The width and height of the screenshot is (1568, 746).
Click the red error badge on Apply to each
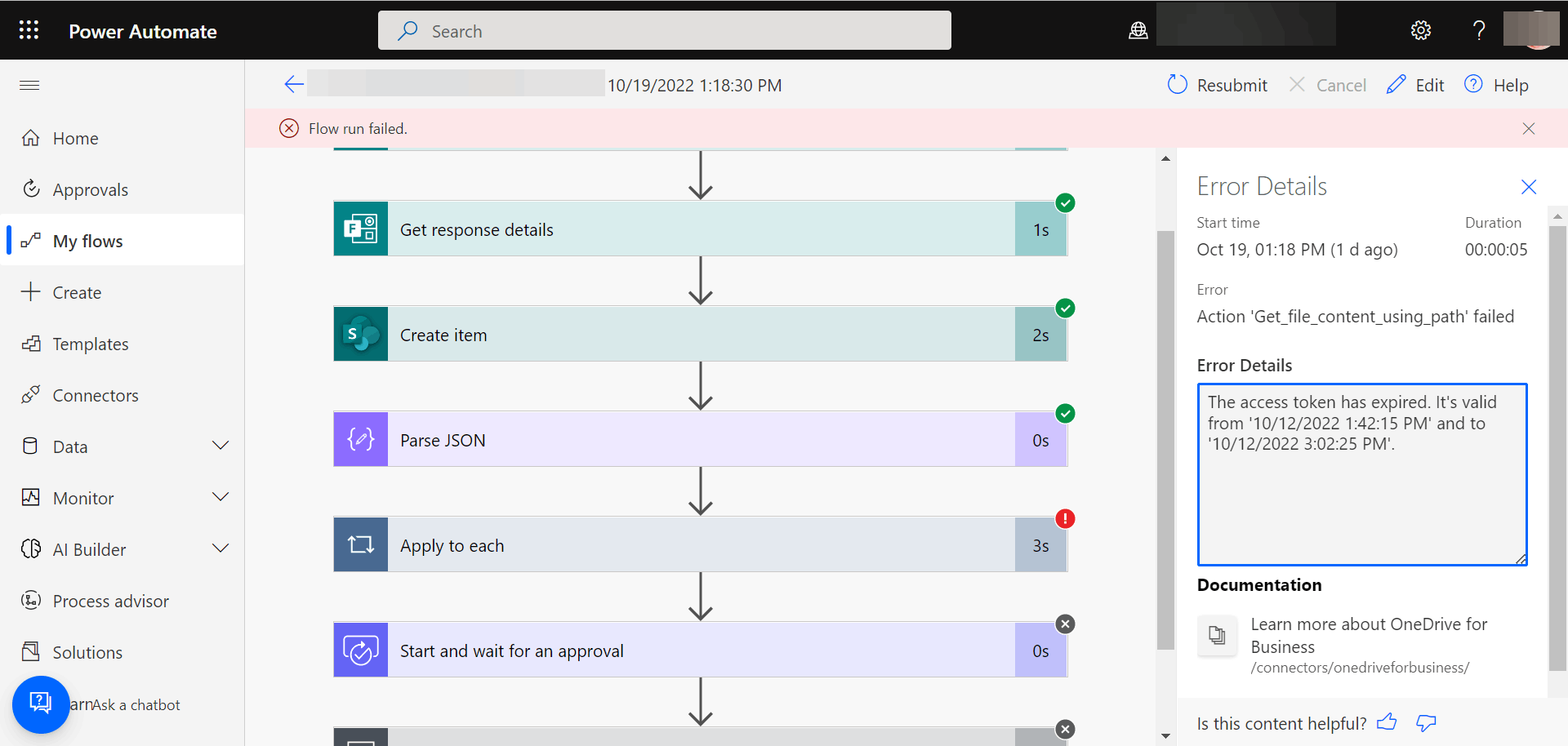[1065, 519]
